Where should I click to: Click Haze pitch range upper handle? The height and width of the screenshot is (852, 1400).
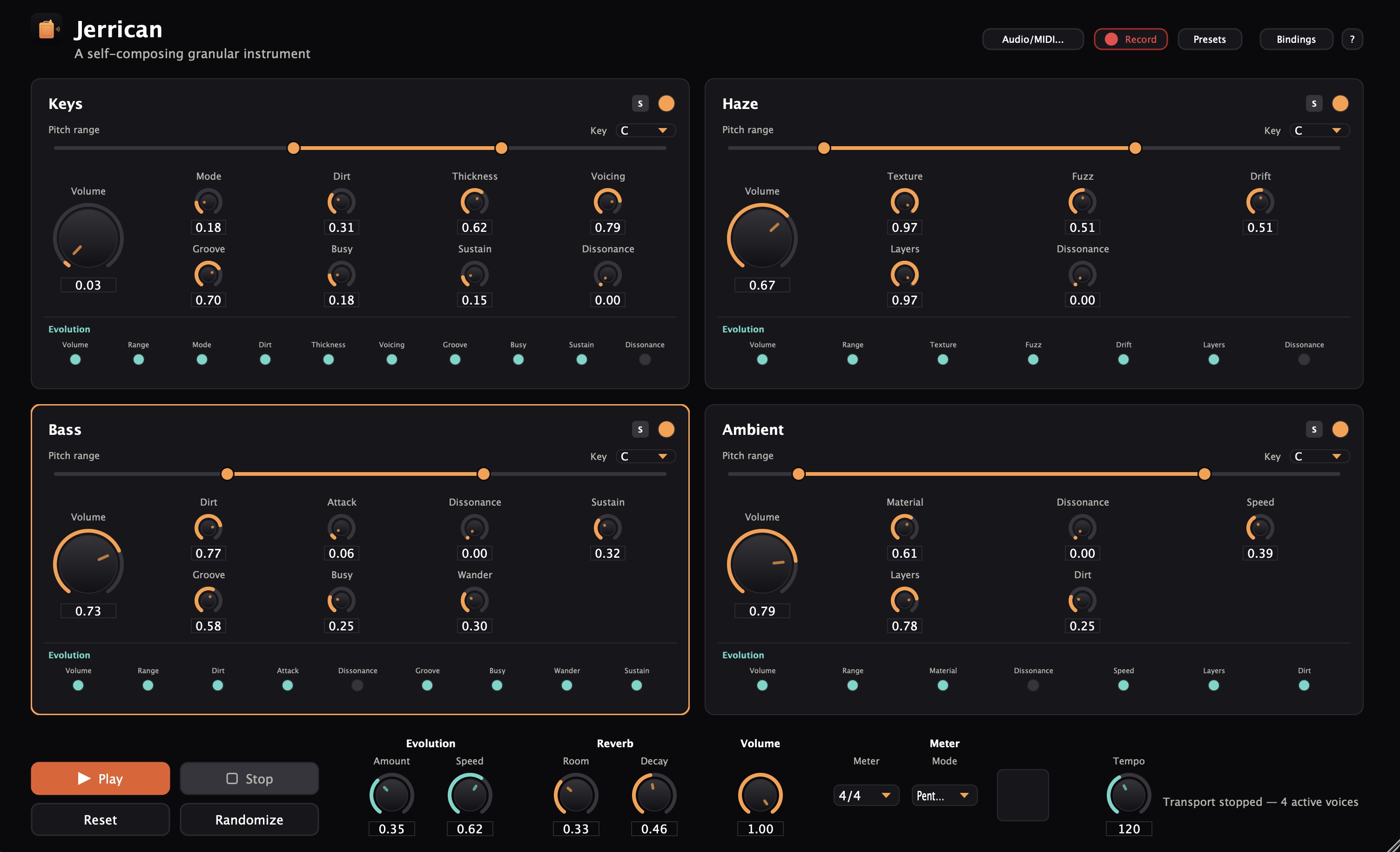pos(1135,149)
